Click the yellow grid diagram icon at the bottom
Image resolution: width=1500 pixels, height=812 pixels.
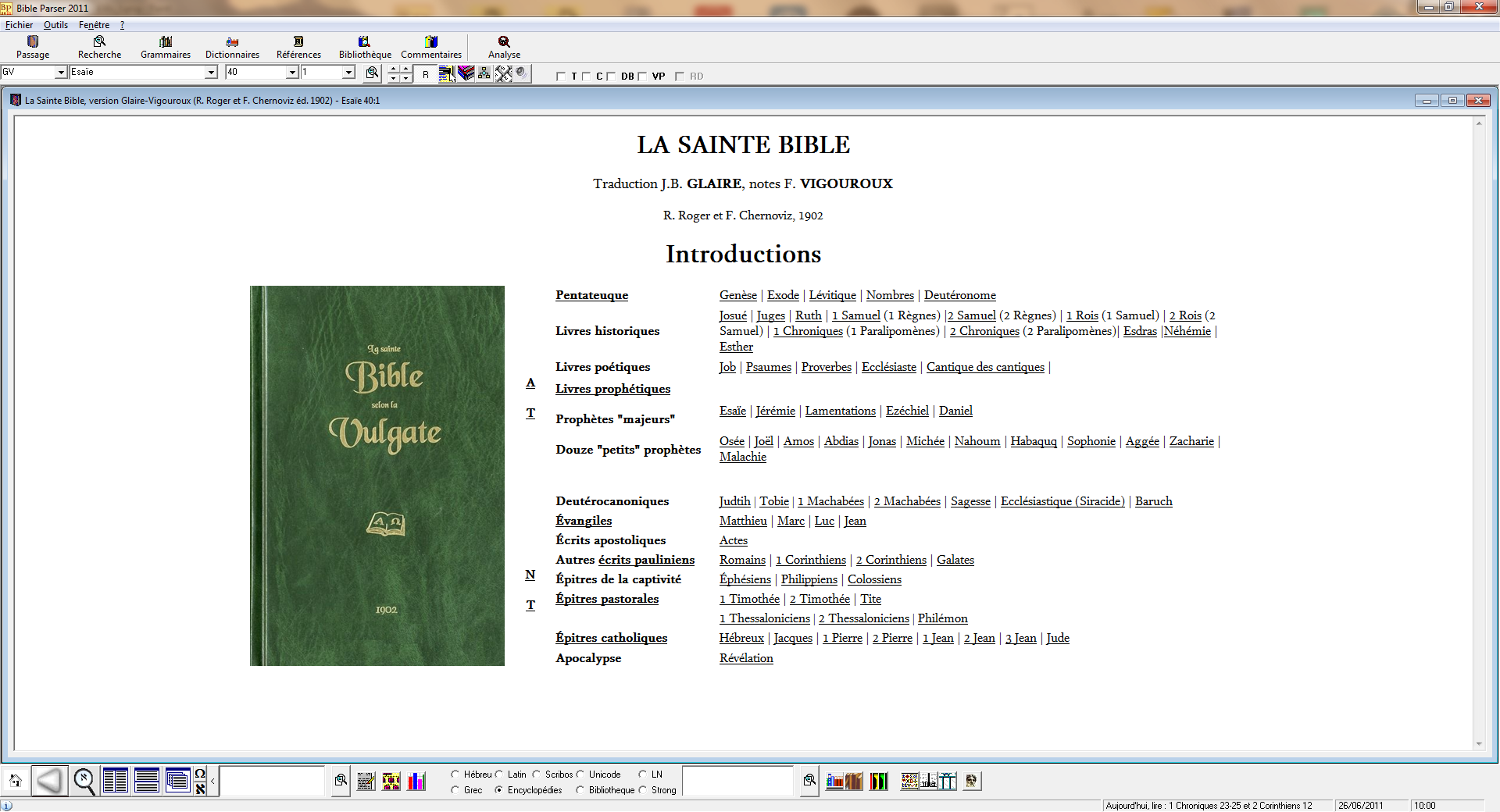coord(391,782)
